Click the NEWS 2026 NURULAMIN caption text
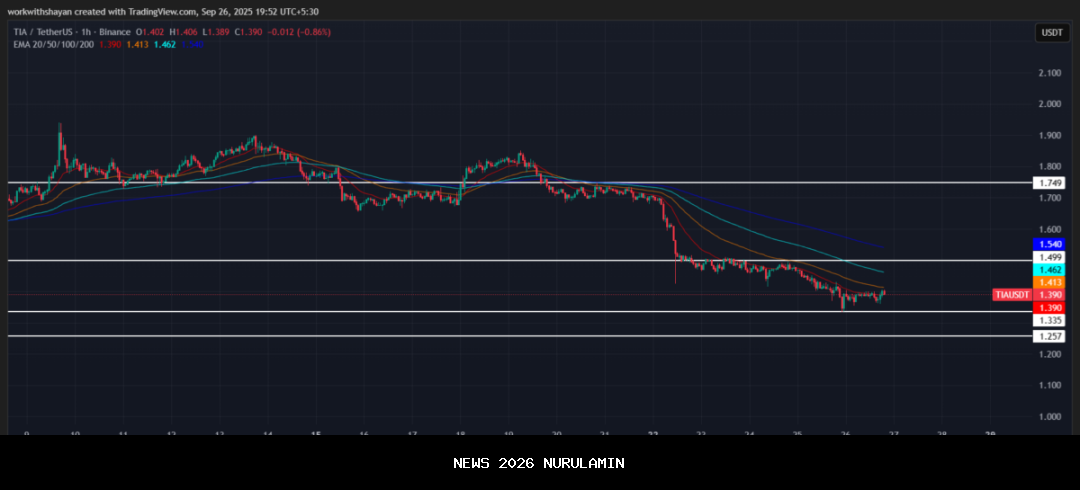The width and height of the screenshot is (1080, 490). [539, 463]
